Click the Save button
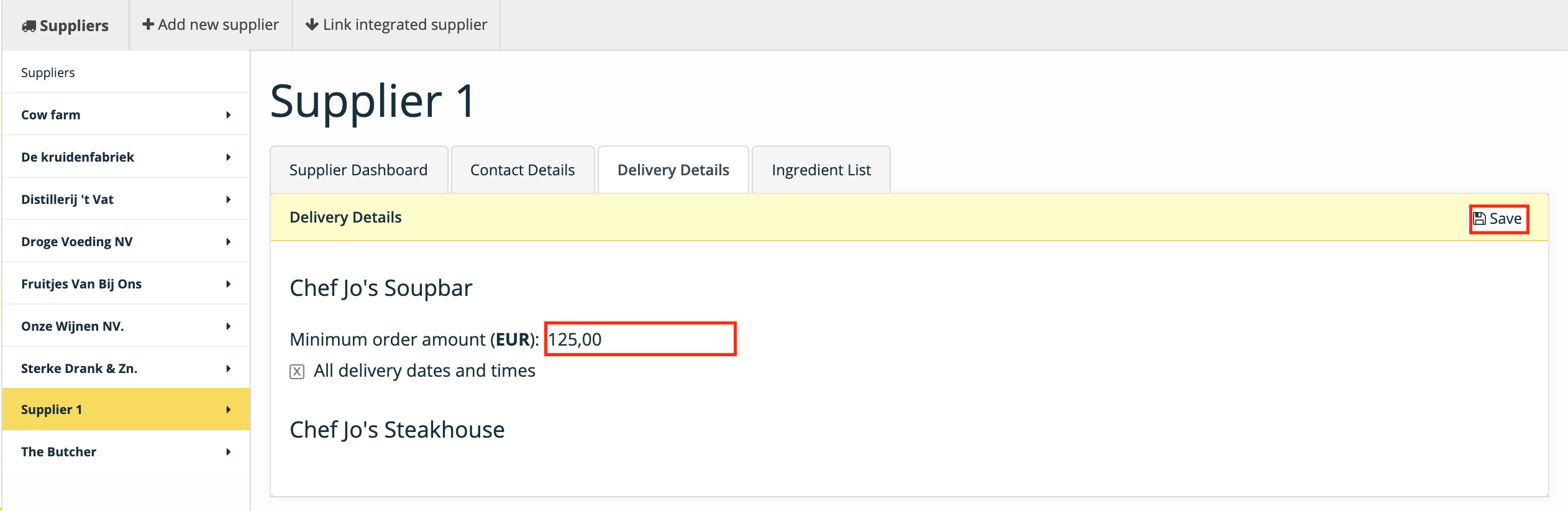The height and width of the screenshot is (511, 1568). pyautogui.click(x=1498, y=219)
